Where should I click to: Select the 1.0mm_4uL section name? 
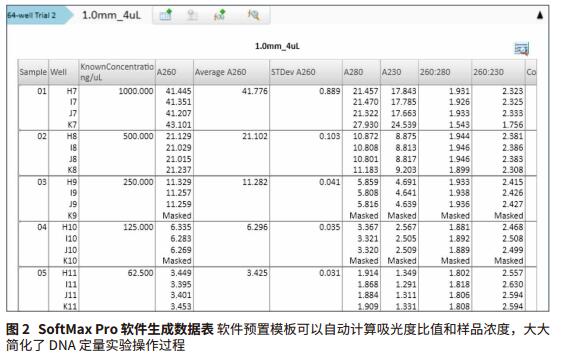tap(112, 15)
